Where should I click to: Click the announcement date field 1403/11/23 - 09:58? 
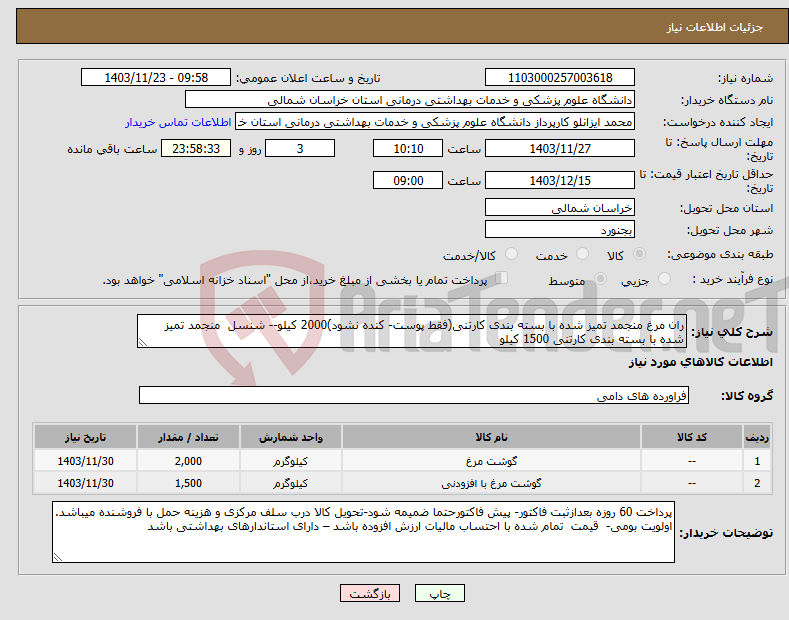[x=156, y=78]
